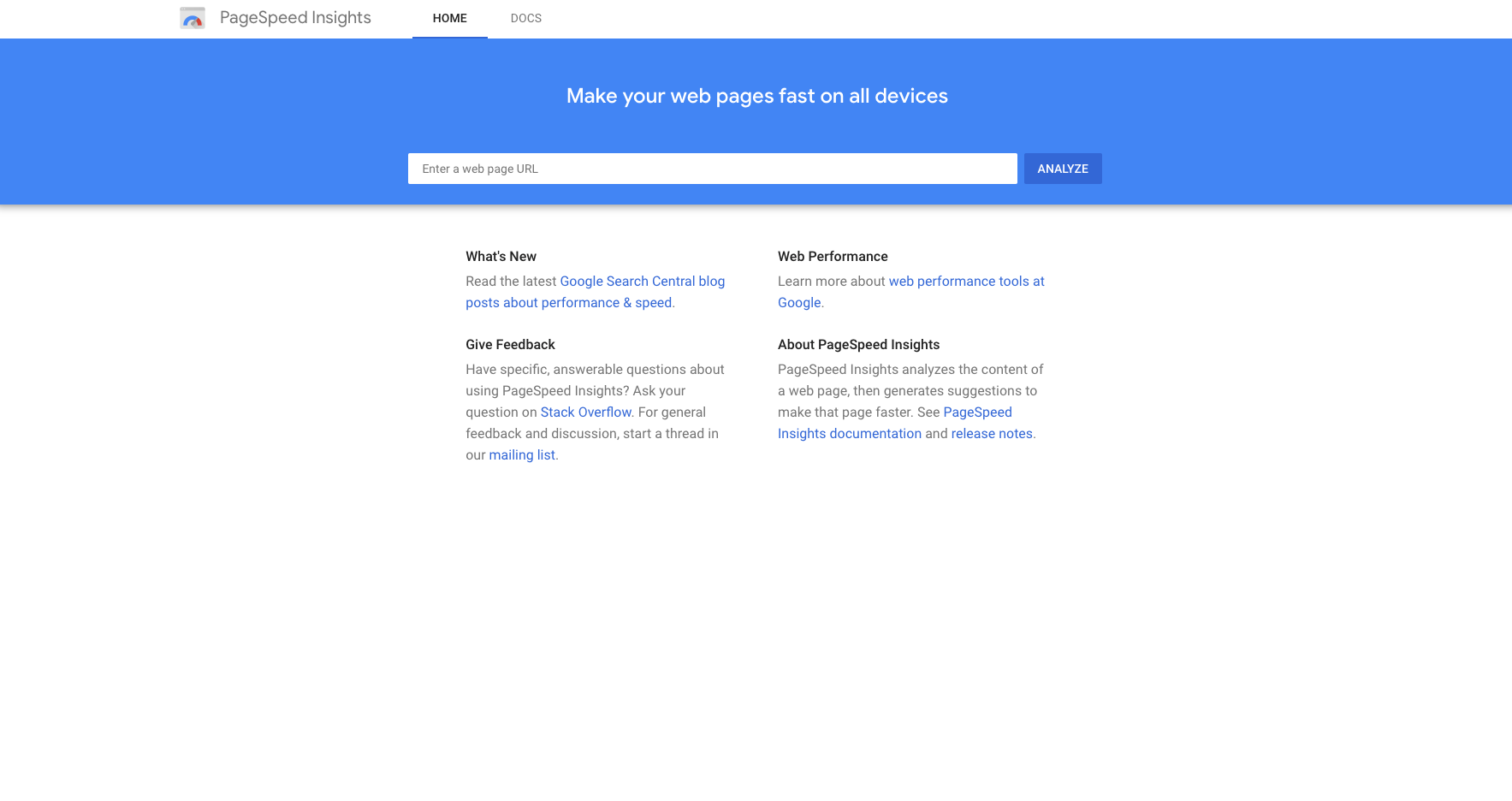Open the Google Search Central blog link
This screenshot has height=801, width=1512.
[x=642, y=282]
